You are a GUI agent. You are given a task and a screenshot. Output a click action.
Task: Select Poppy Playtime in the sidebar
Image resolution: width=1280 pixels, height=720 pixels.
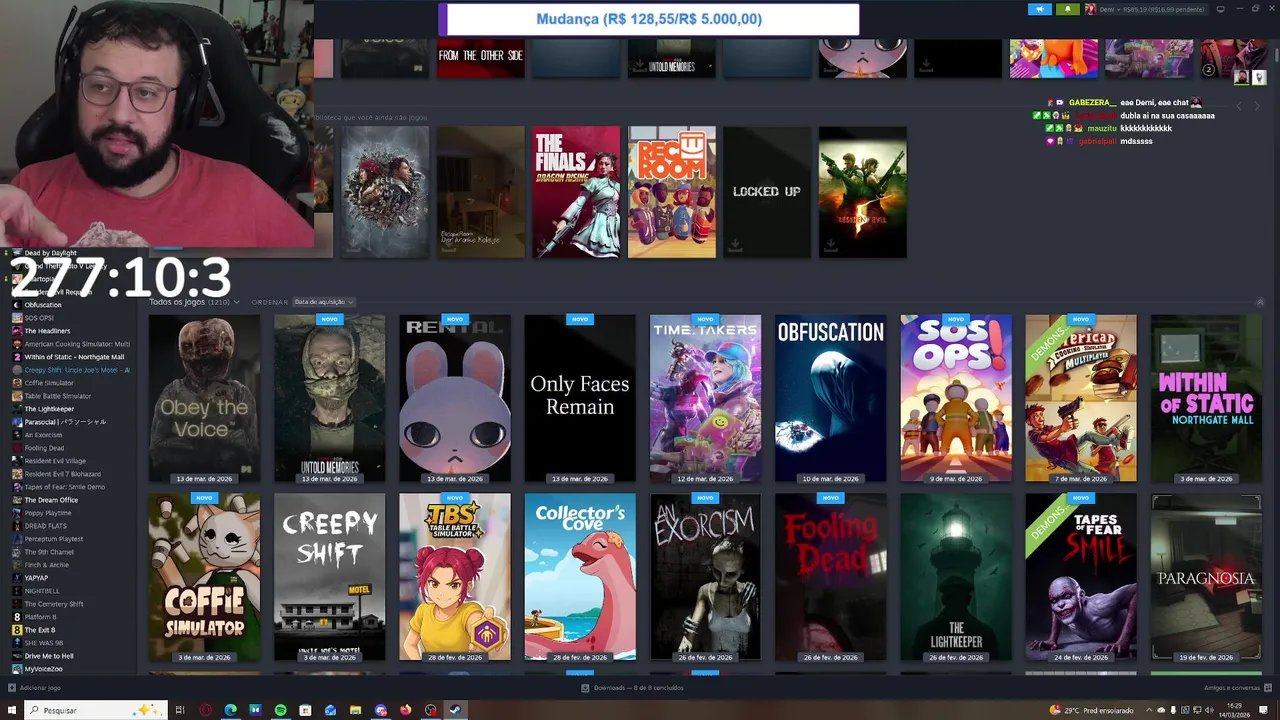[48, 513]
